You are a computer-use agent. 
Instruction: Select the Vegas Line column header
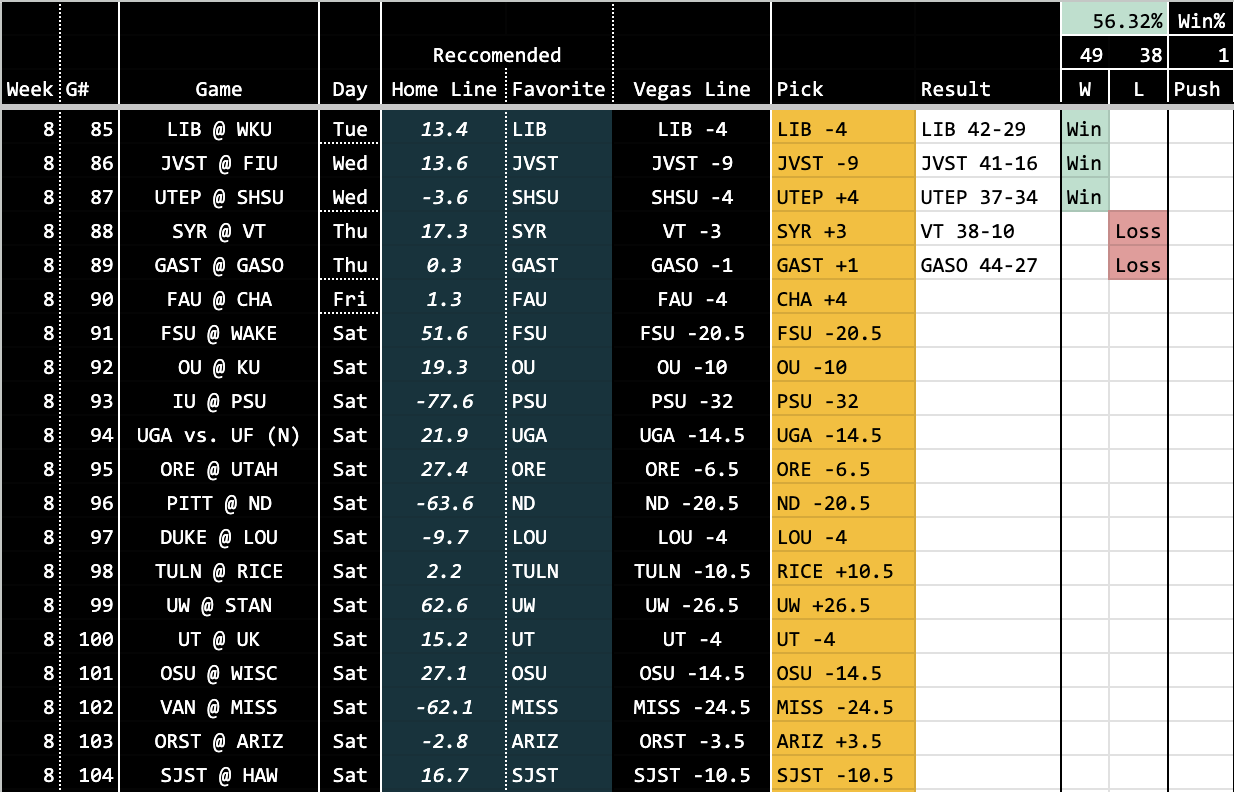pyautogui.click(x=691, y=89)
